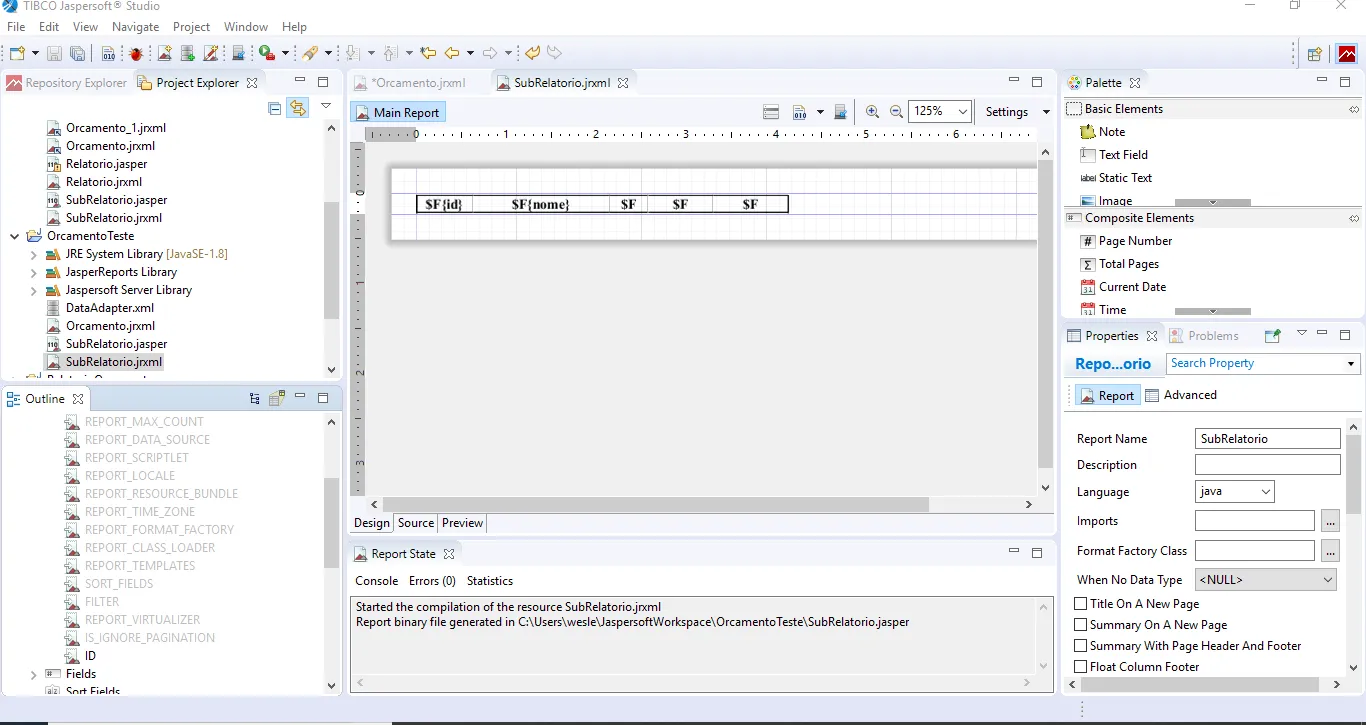Expand the JasperReports Library tree node
Screen dimensions: 1366x725
coord(34,272)
